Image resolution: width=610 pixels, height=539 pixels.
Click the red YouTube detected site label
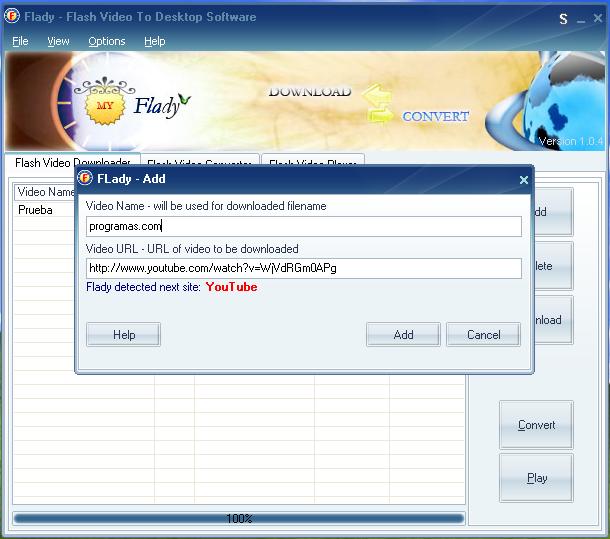231,287
